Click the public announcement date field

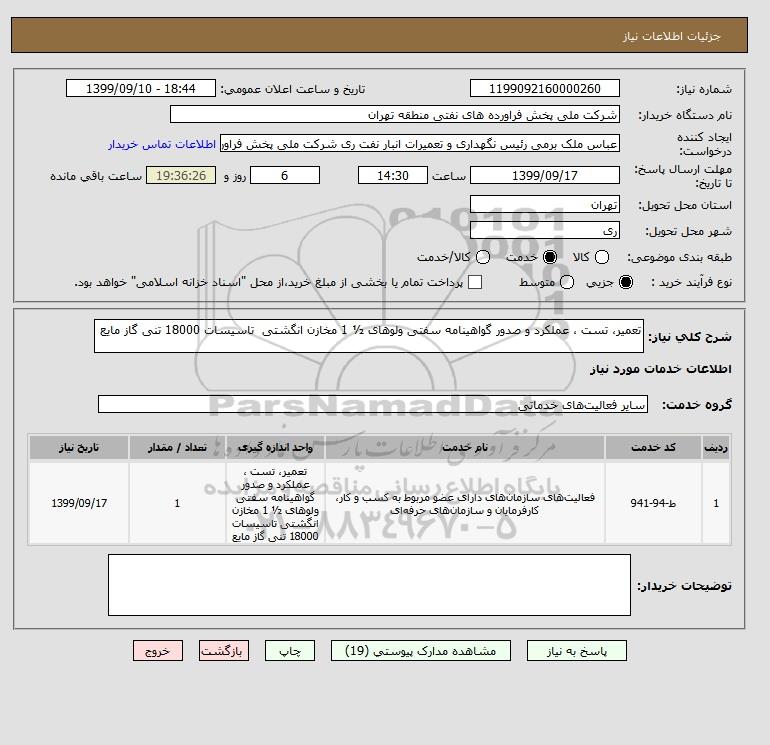tap(141, 88)
